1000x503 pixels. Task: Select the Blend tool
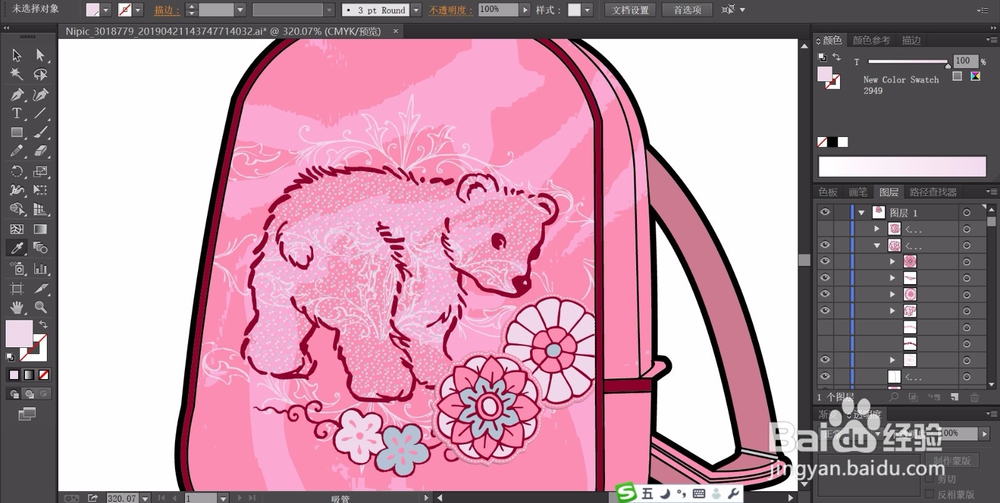coord(40,248)
